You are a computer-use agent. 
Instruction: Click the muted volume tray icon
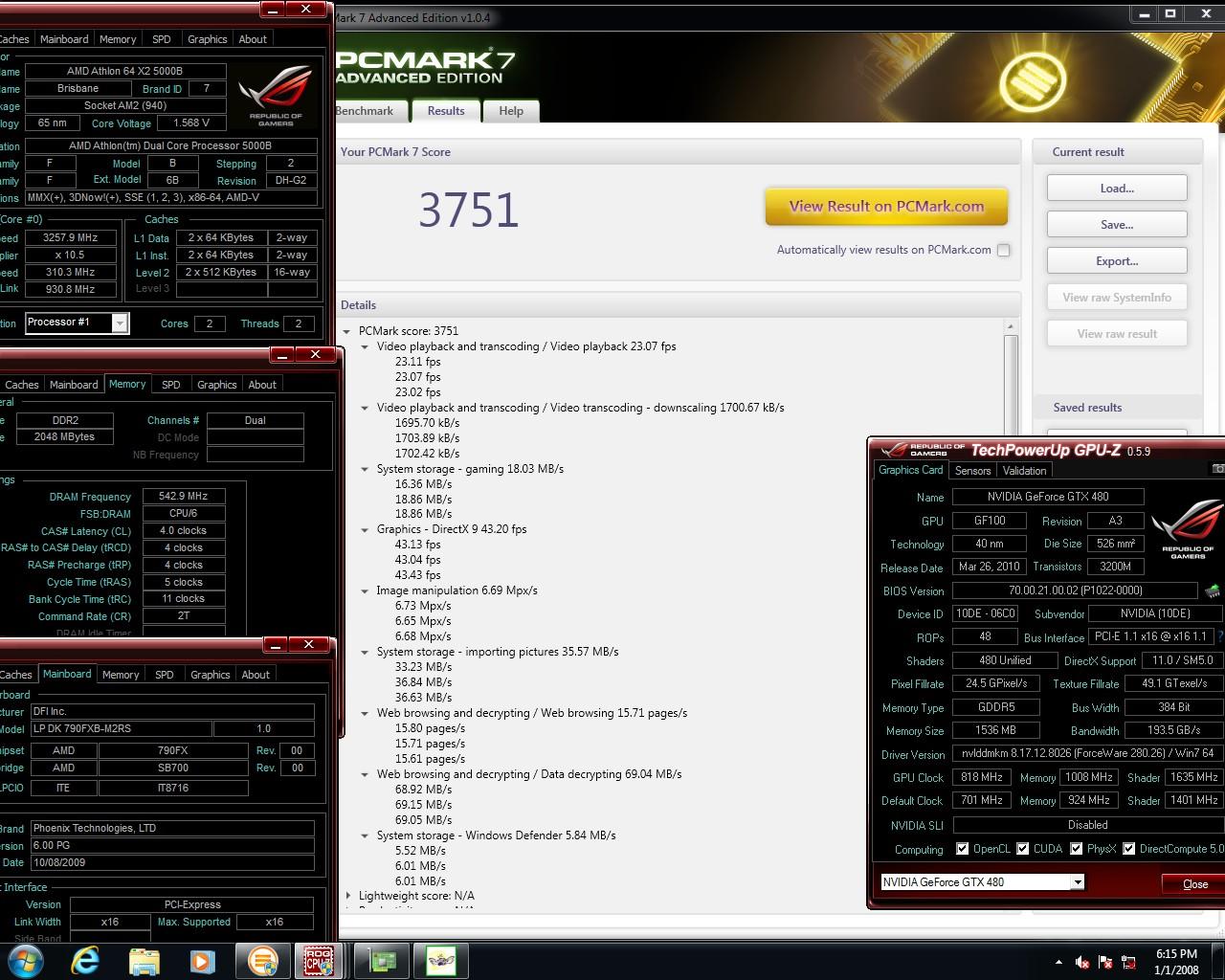pos(1082,962)
